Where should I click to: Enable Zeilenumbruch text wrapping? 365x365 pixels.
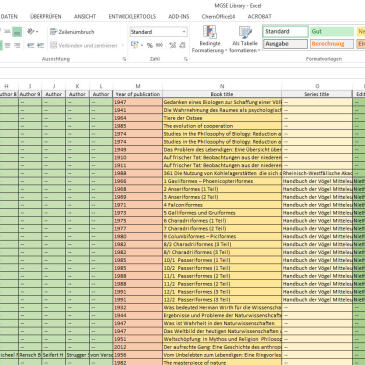click(x=72, y=32)
